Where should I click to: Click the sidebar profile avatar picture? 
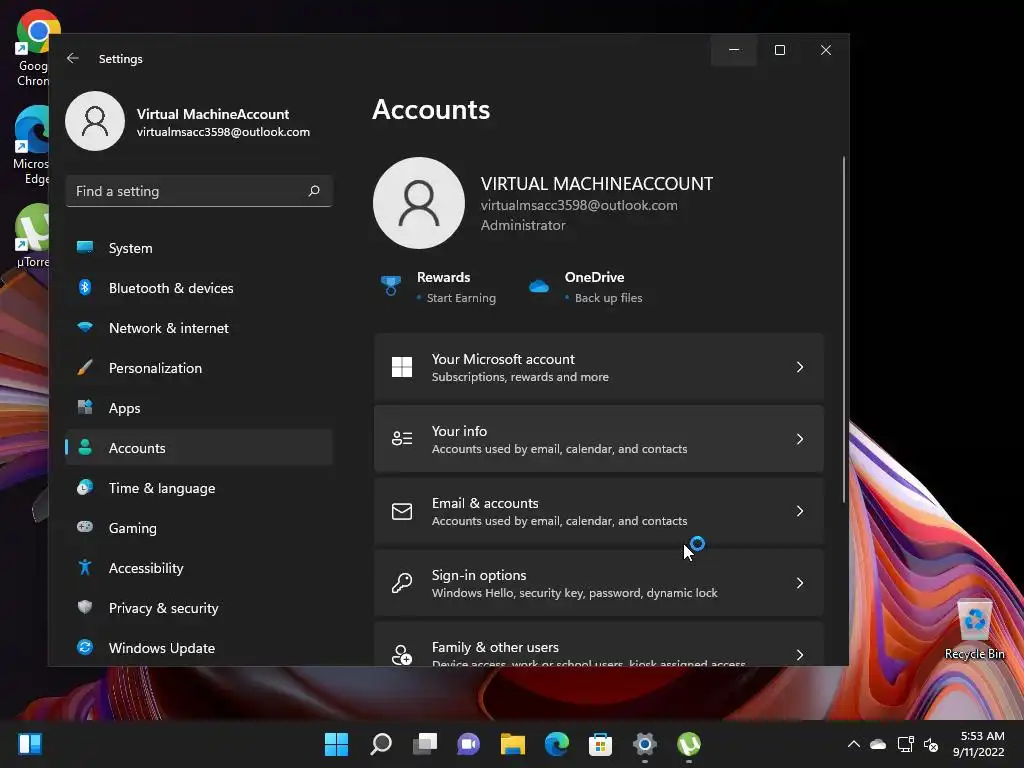tap(95, 121)
